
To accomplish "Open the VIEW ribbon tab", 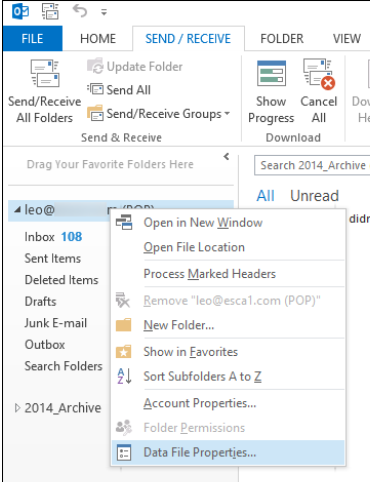I will [347, 39].
